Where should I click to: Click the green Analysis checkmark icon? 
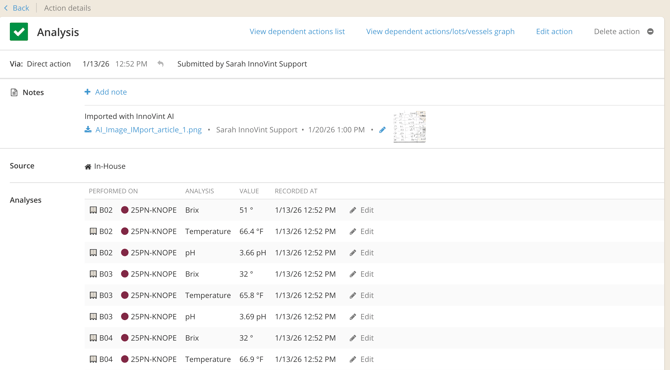click(x=19, y=32)
